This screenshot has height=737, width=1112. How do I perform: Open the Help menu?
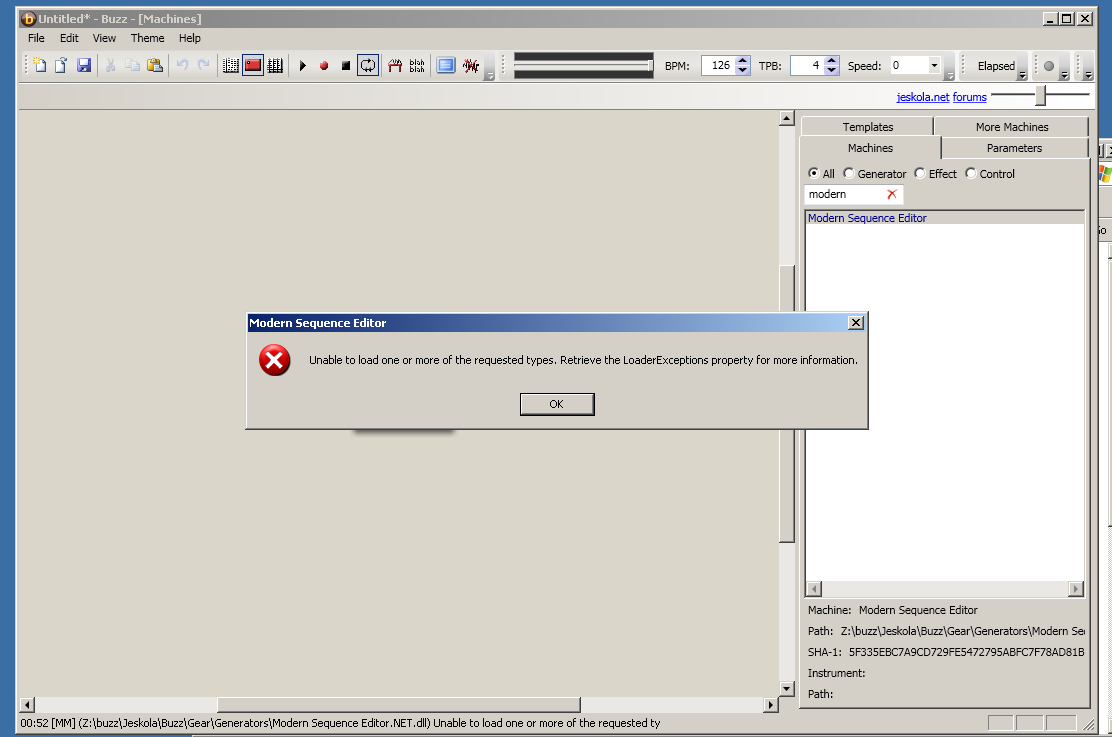click(189, 38)
